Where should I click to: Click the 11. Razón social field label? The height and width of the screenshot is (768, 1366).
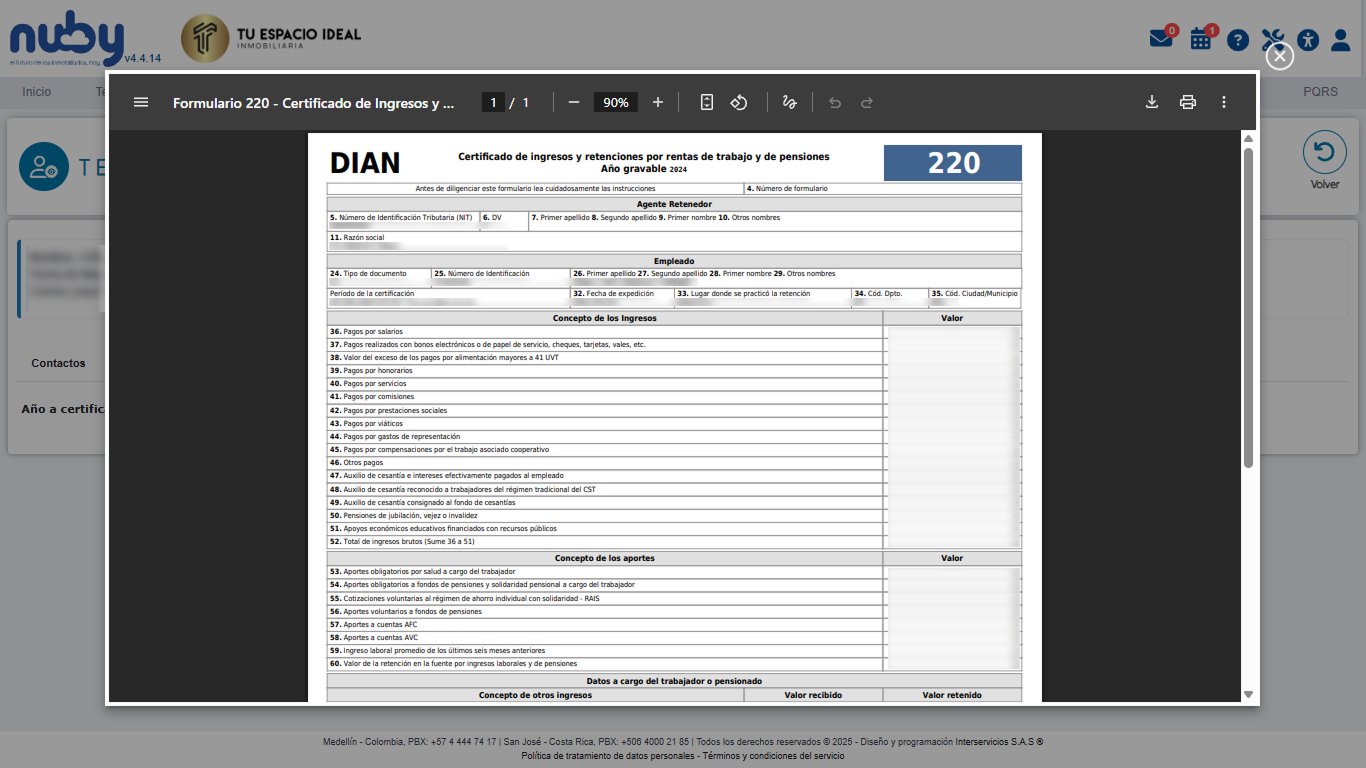(x=357, y=238)
